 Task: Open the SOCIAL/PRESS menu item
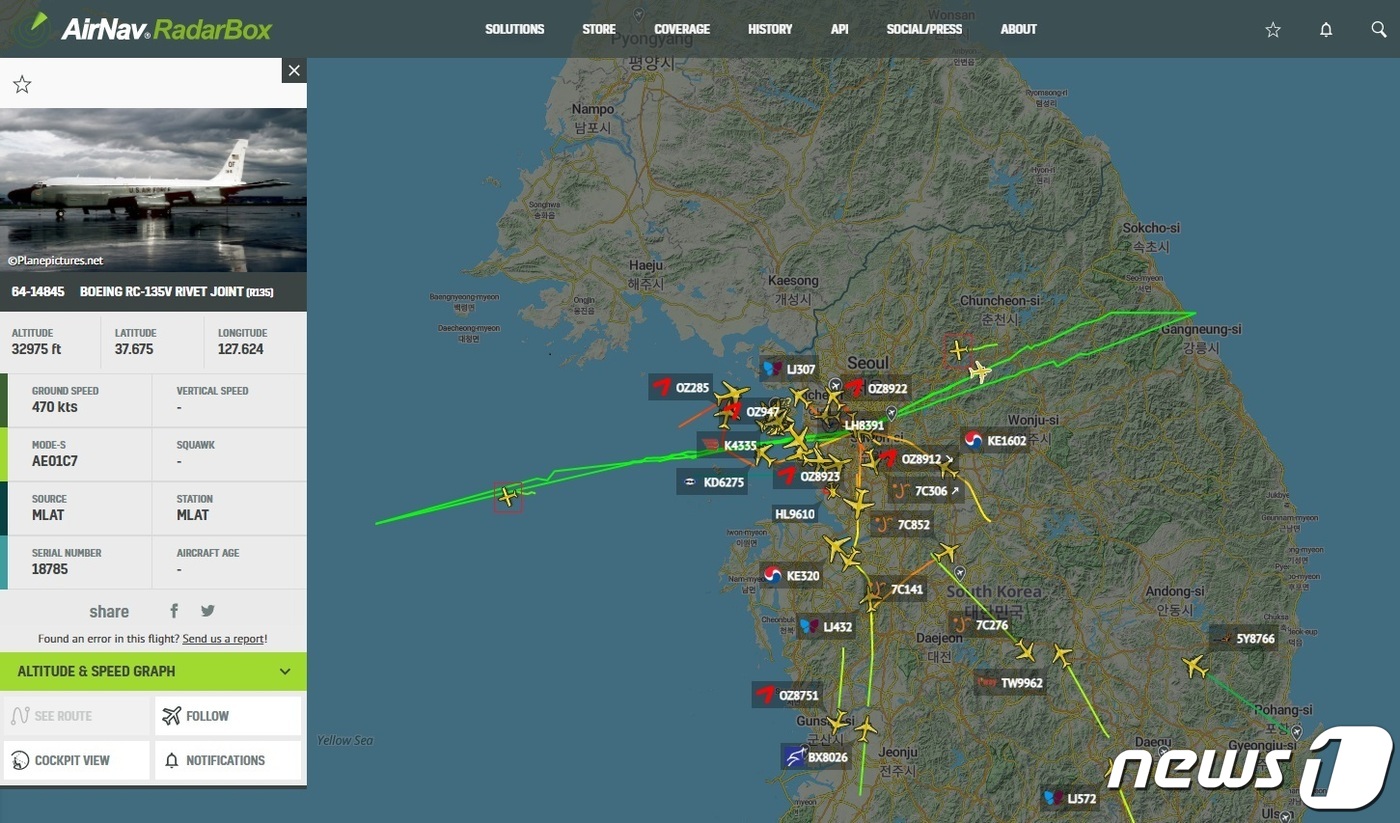click(x=924, y=29)
